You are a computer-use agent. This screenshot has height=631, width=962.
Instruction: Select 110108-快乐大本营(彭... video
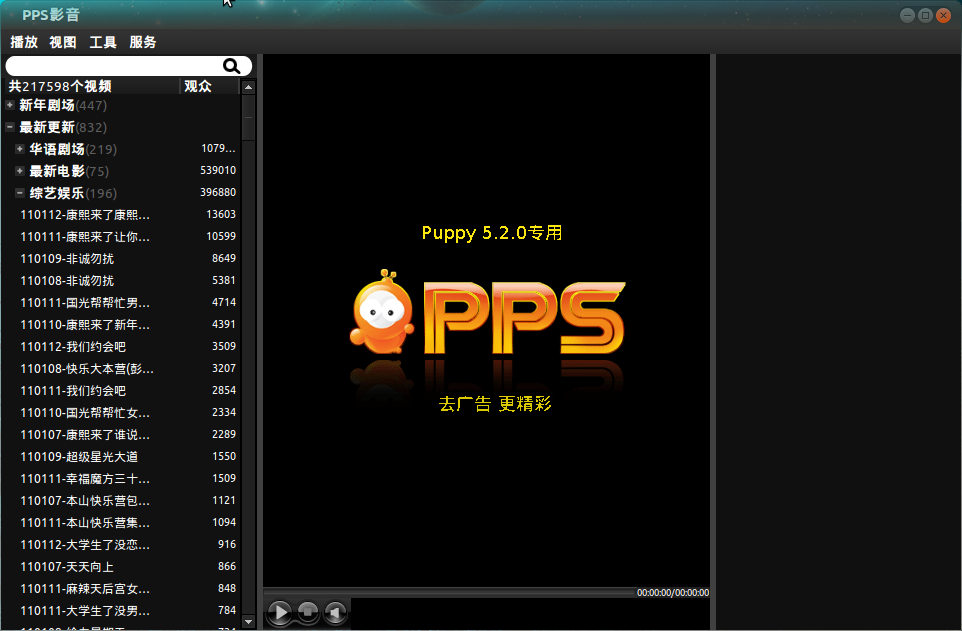pos(87,369)
